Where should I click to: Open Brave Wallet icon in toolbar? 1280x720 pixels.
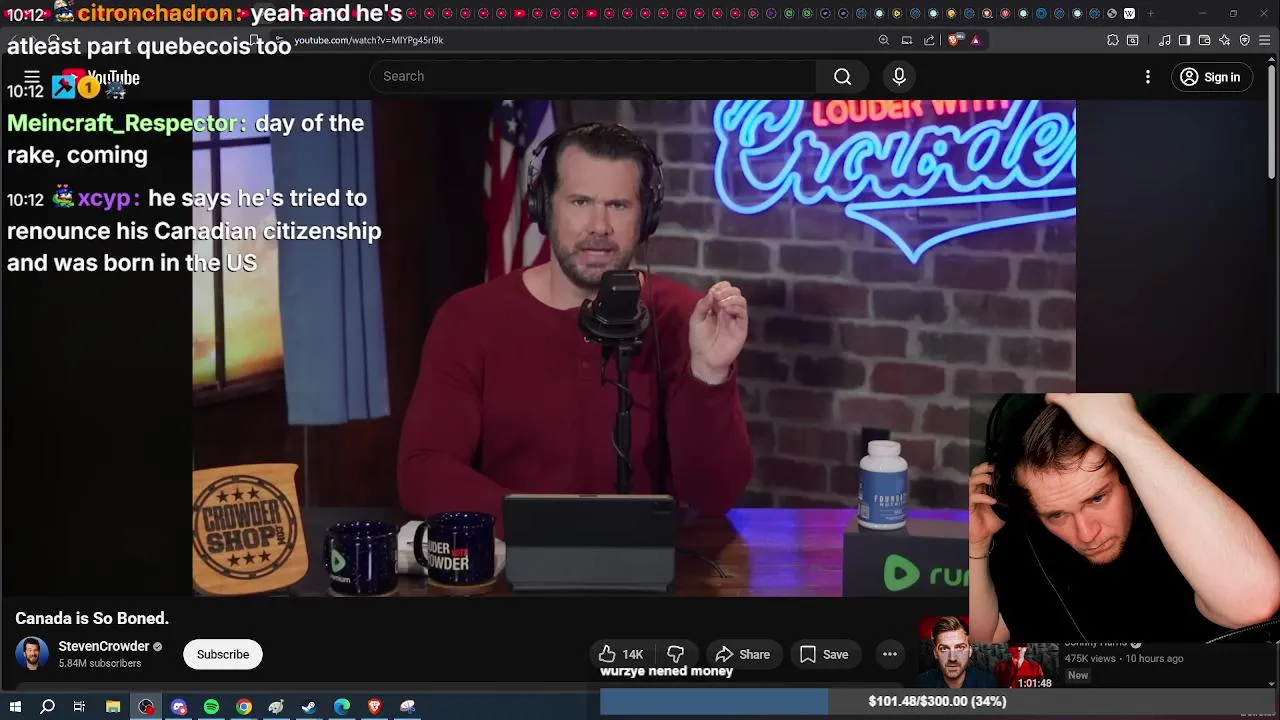pos(1205,40)
